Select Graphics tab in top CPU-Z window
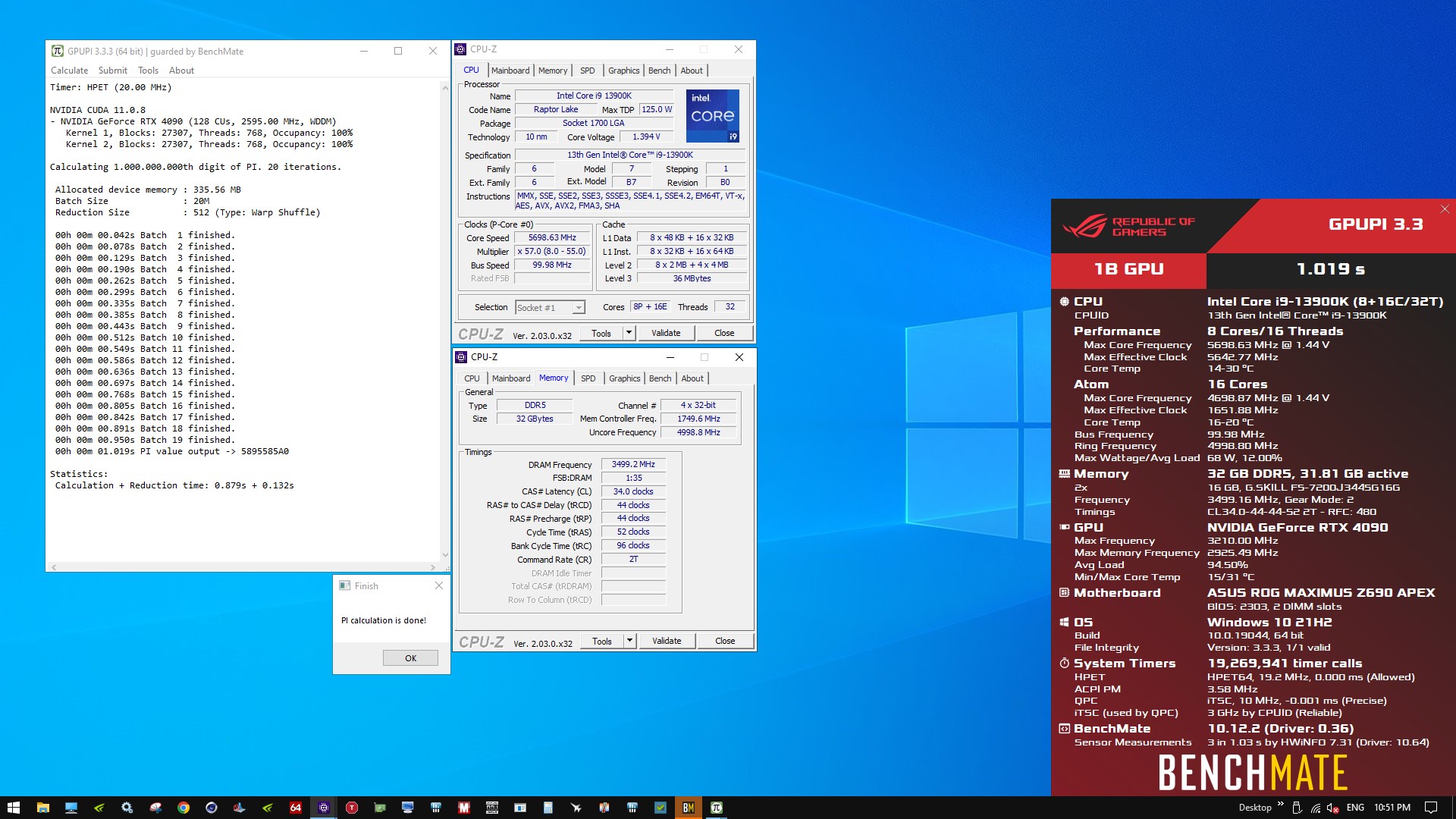The height and width of the screenshot is (819, 1456). coord(624,71)
